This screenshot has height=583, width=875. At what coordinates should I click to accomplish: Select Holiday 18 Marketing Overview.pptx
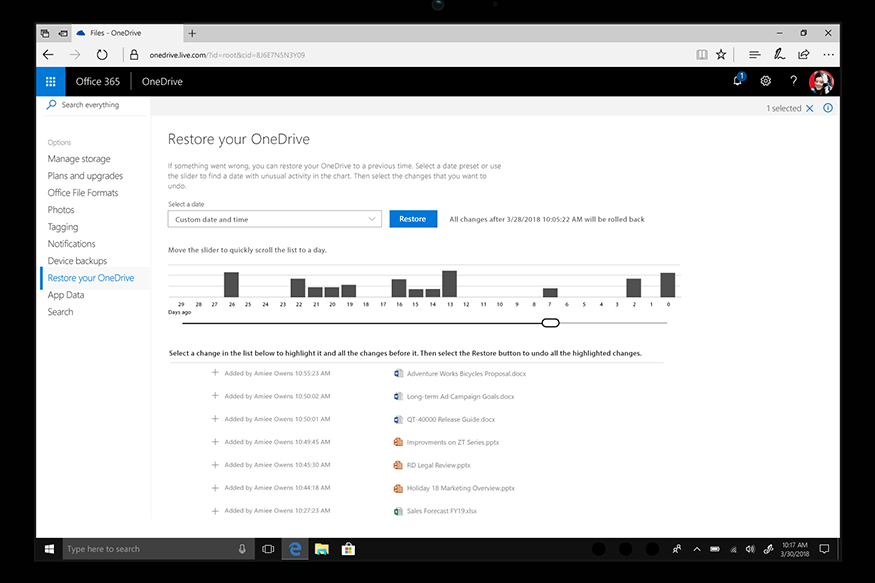[x=461, y=488]
